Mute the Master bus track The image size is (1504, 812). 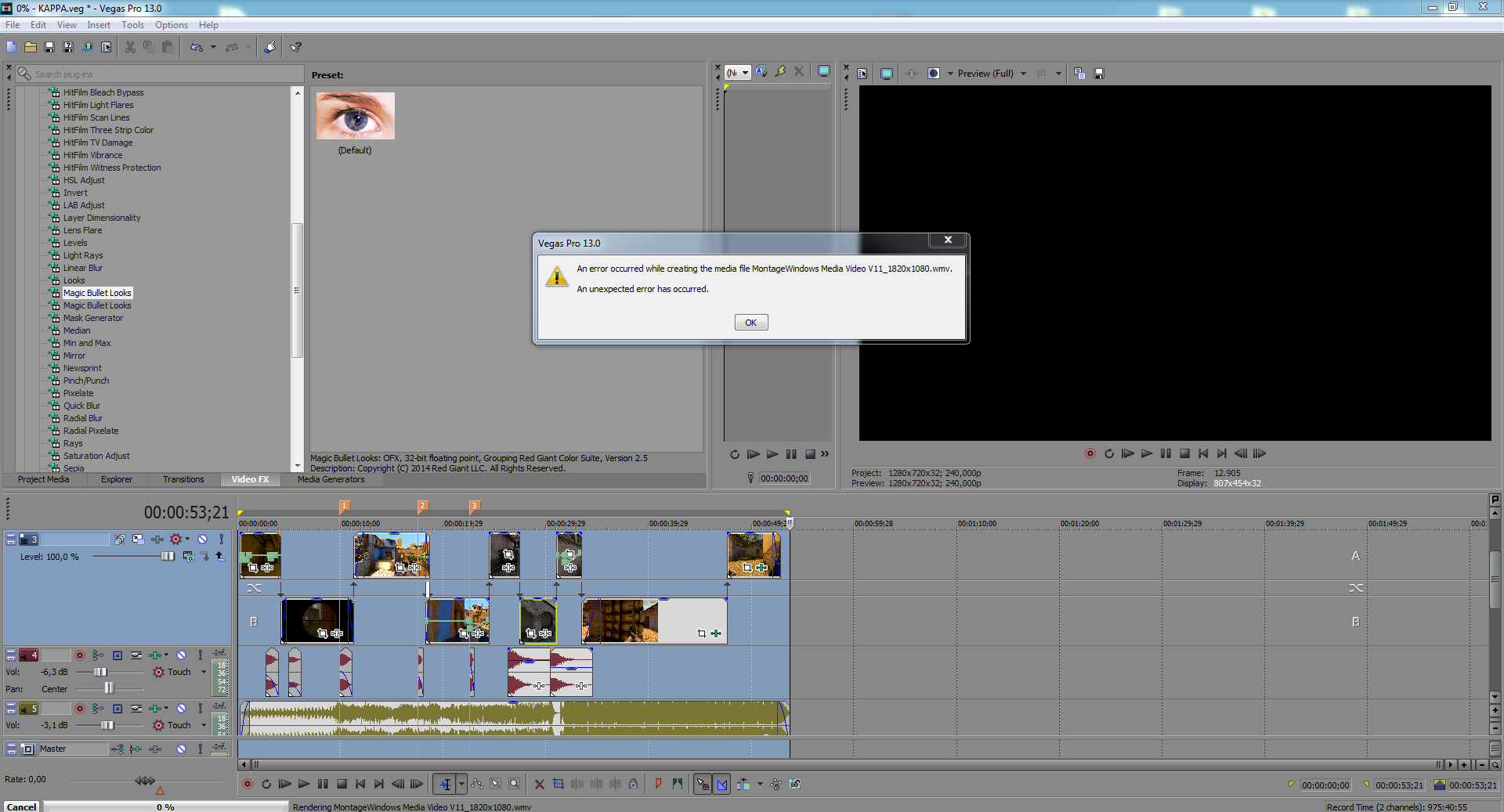click(181, 749)
